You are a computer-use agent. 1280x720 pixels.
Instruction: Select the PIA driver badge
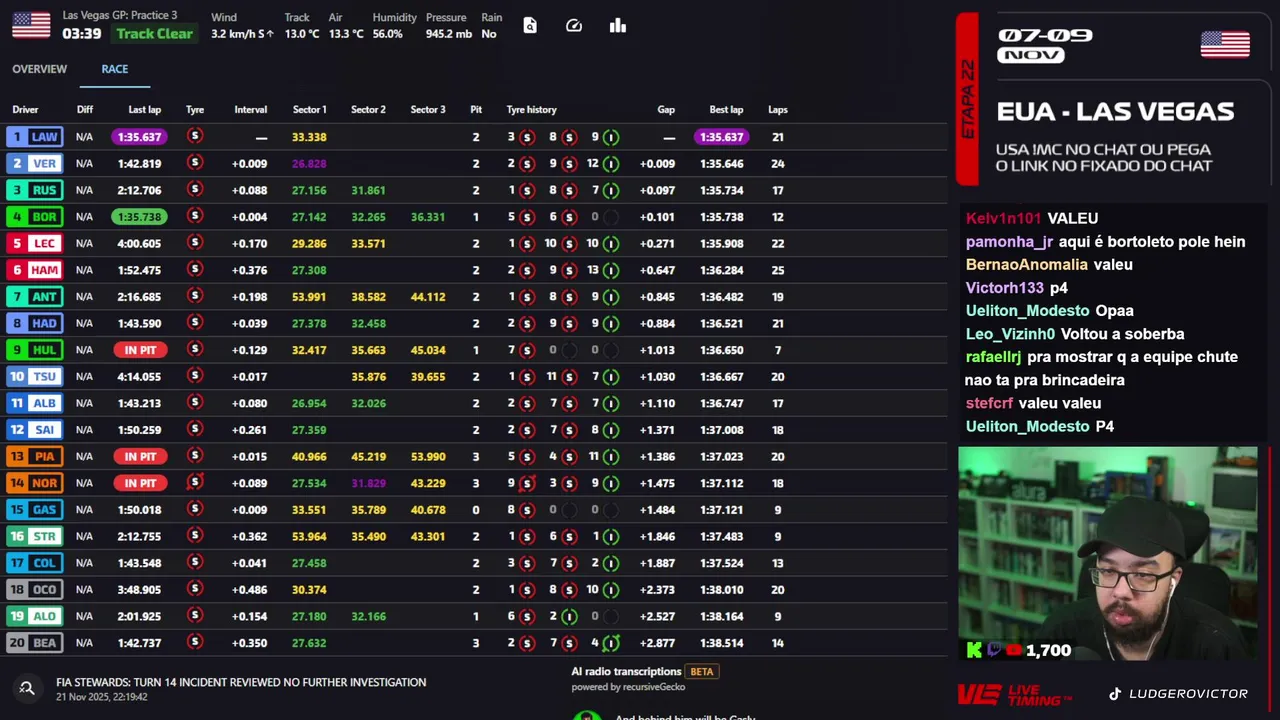[x=34, y=456]
